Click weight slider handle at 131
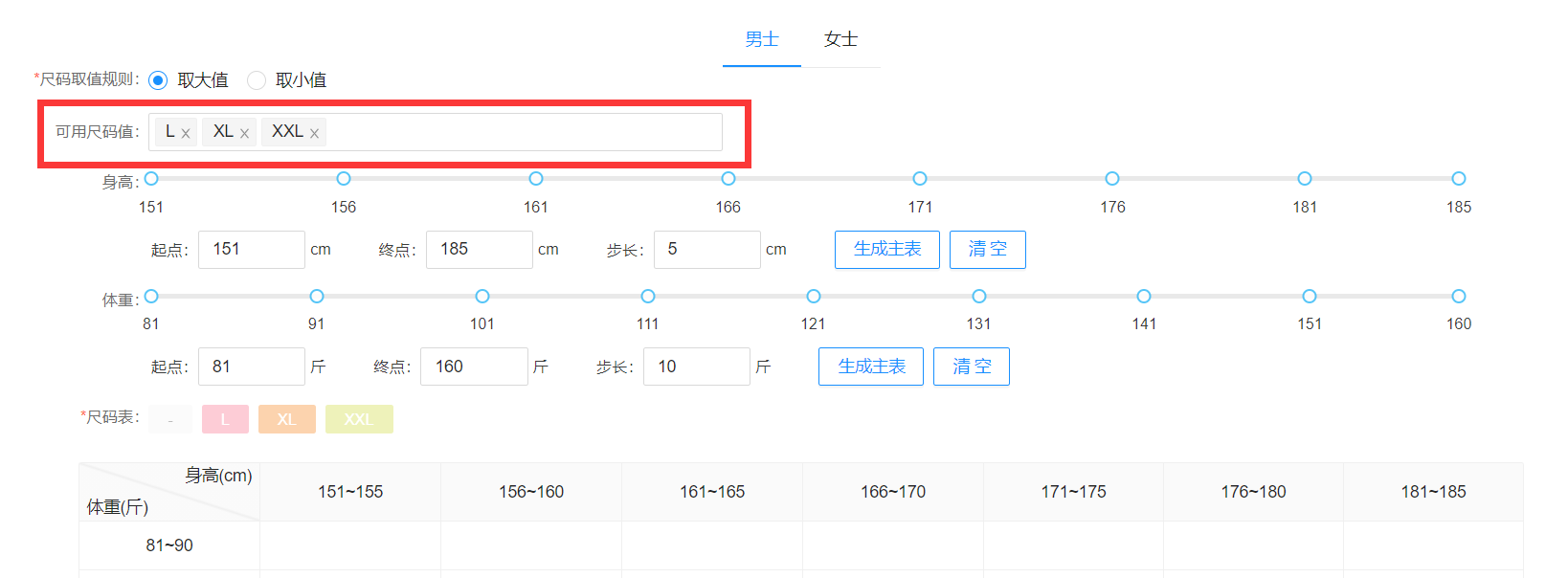 (979, 297)
